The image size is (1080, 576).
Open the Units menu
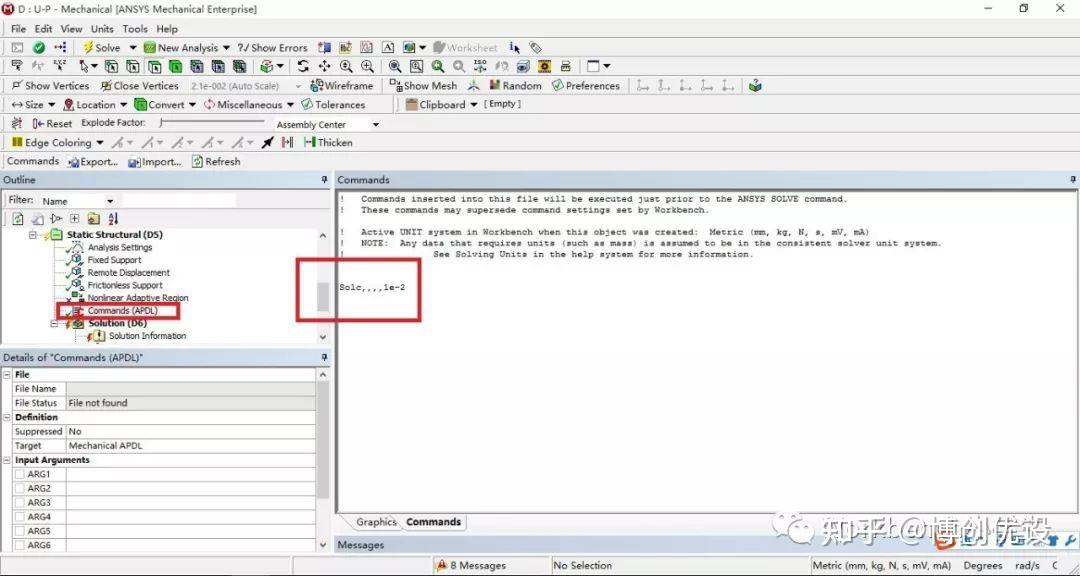[102, 28]
